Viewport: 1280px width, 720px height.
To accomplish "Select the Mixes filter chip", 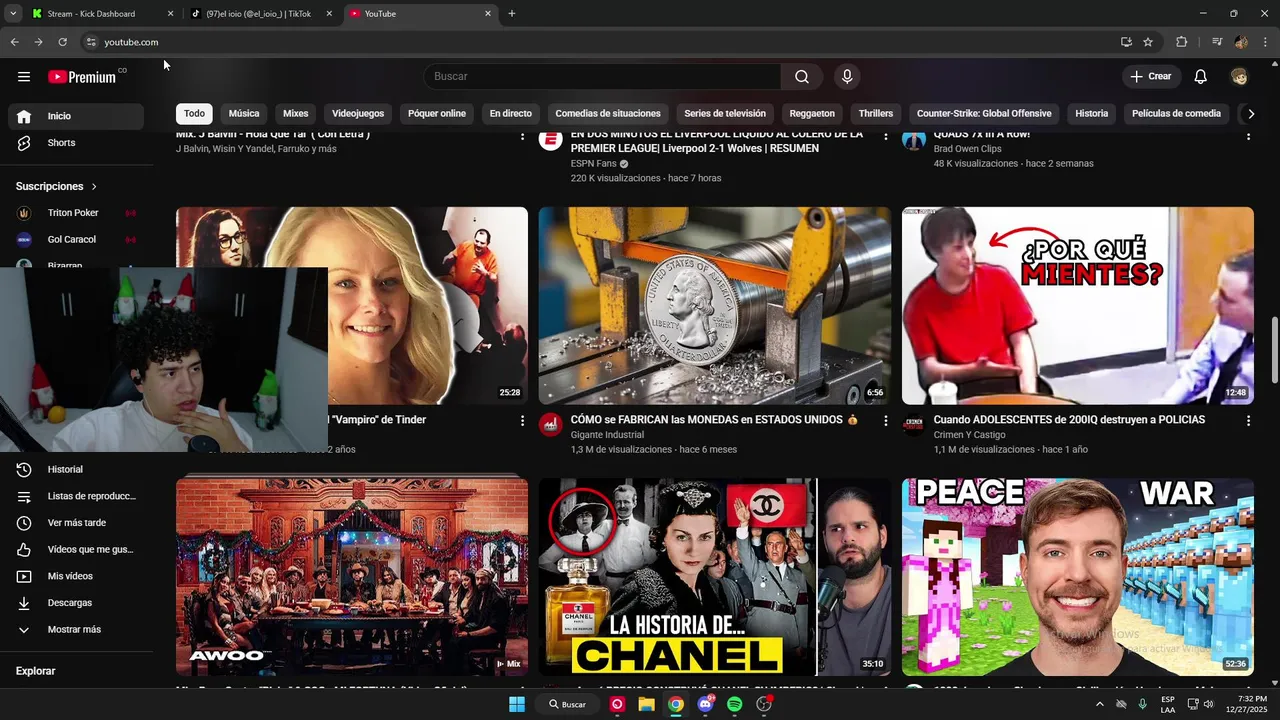I will tap(296, 114).
